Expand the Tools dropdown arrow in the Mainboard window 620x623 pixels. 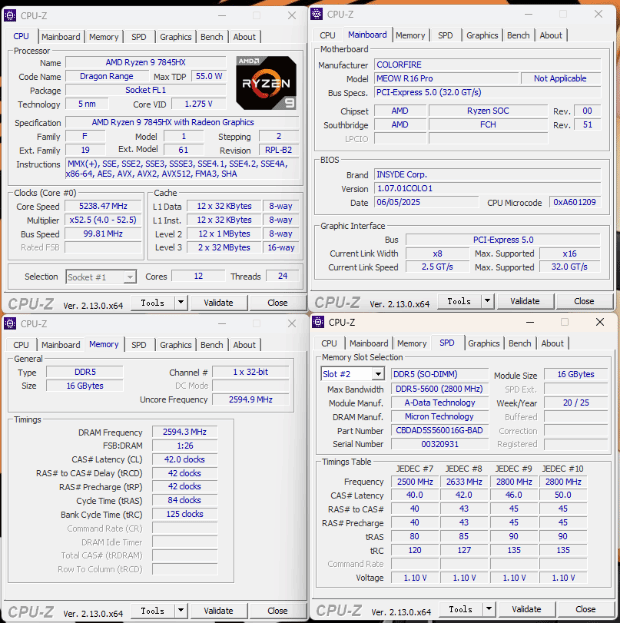(x=487, y=301)
